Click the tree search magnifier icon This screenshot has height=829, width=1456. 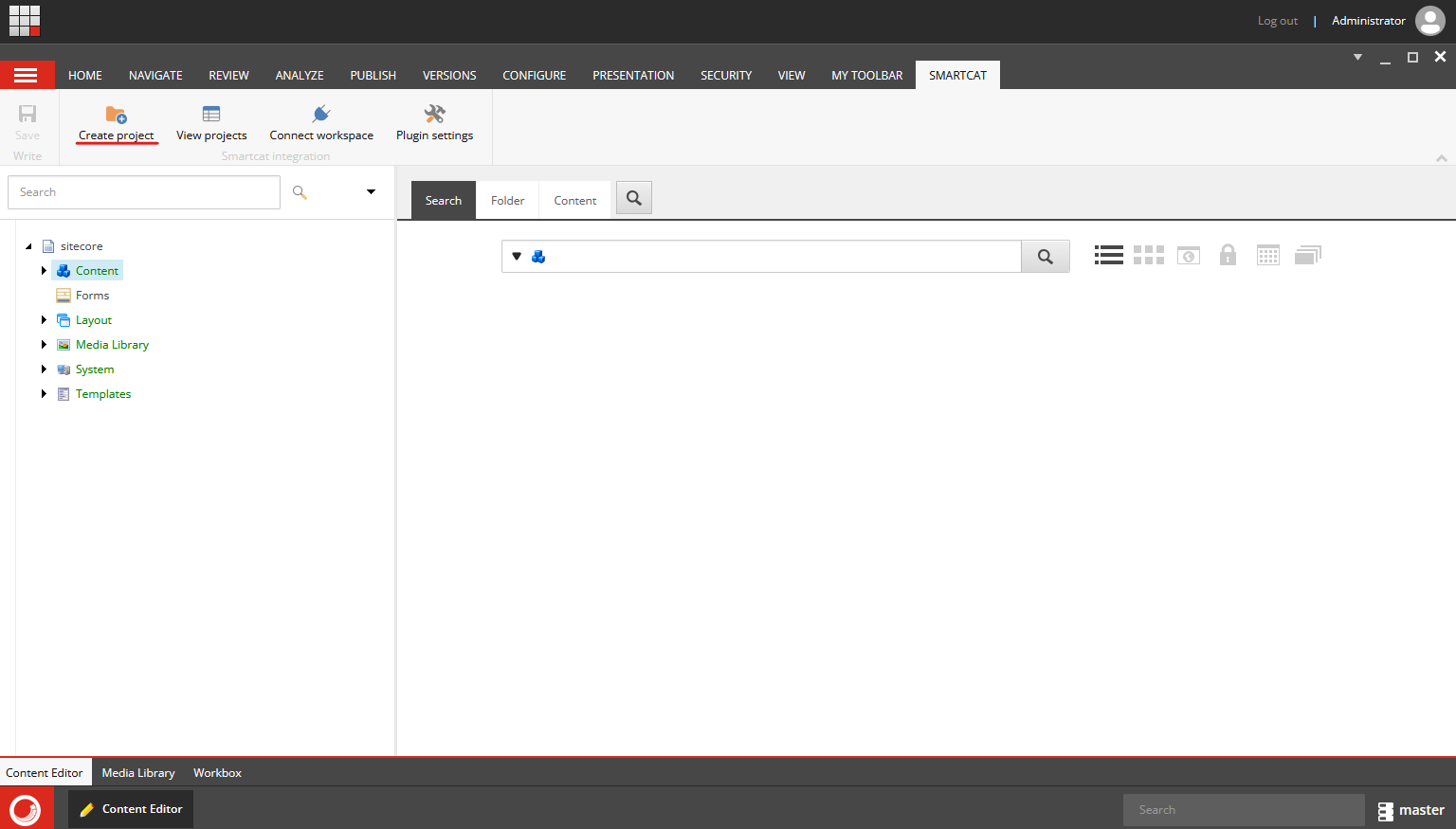click(x=300, y=192)
